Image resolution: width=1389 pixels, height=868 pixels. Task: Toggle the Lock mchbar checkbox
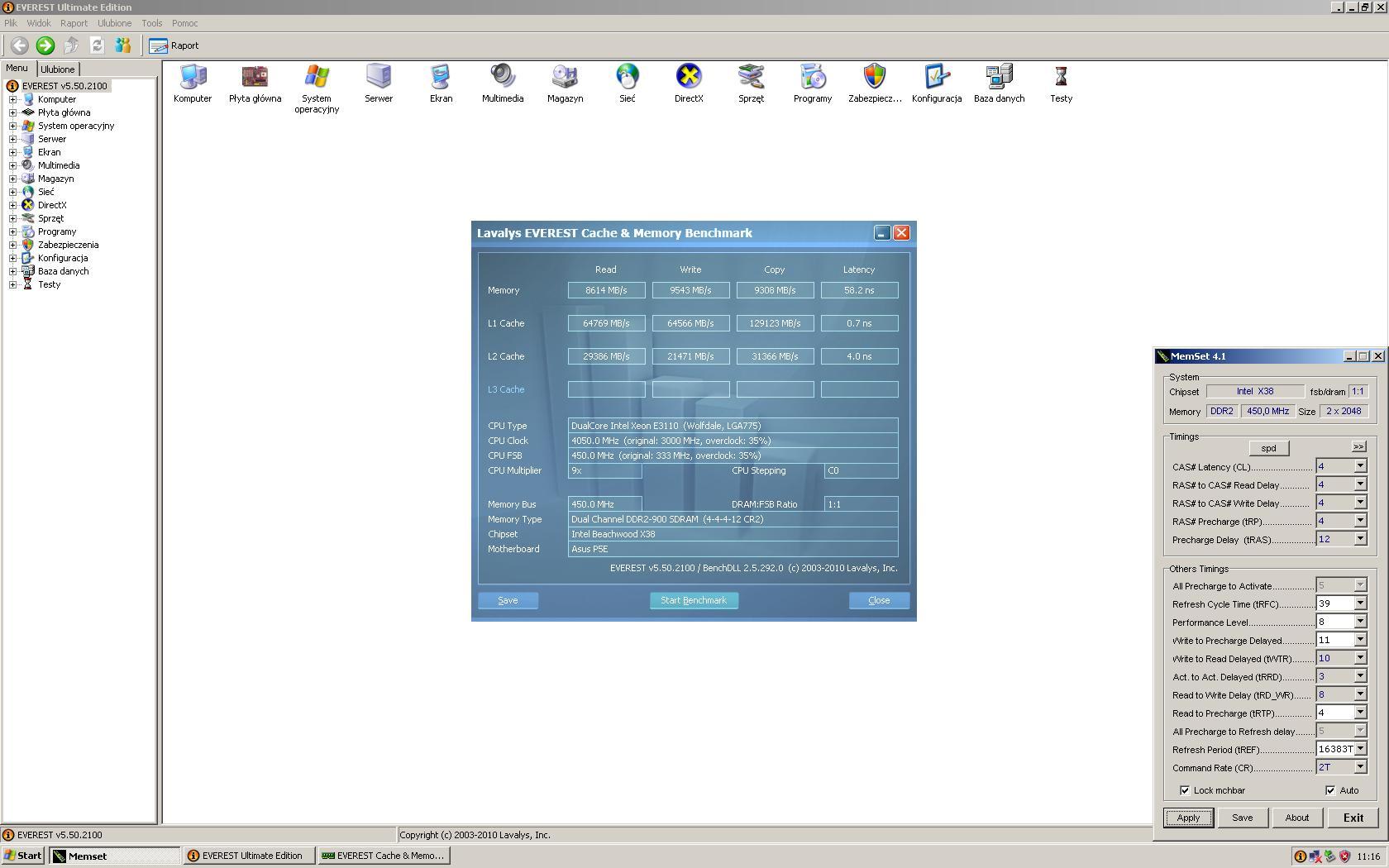pos(1185,790)
